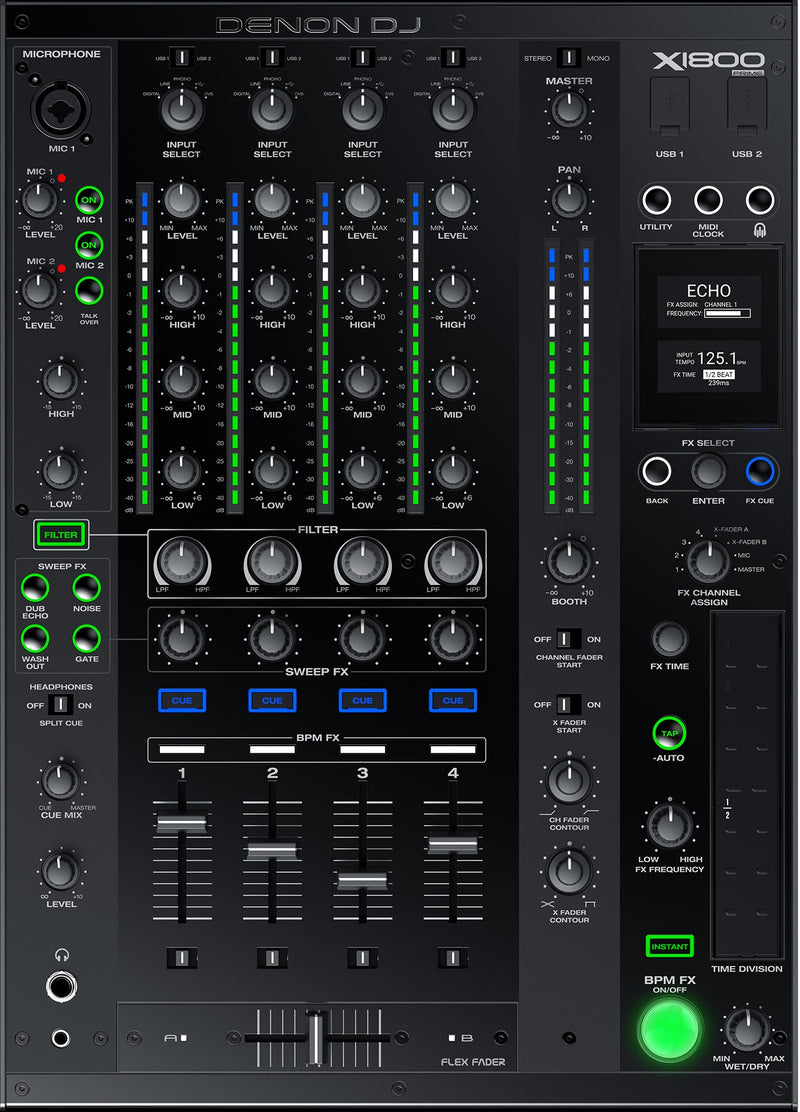Toggle the X Fader Start switch
800x1112 pixels.
click(568, 705)
